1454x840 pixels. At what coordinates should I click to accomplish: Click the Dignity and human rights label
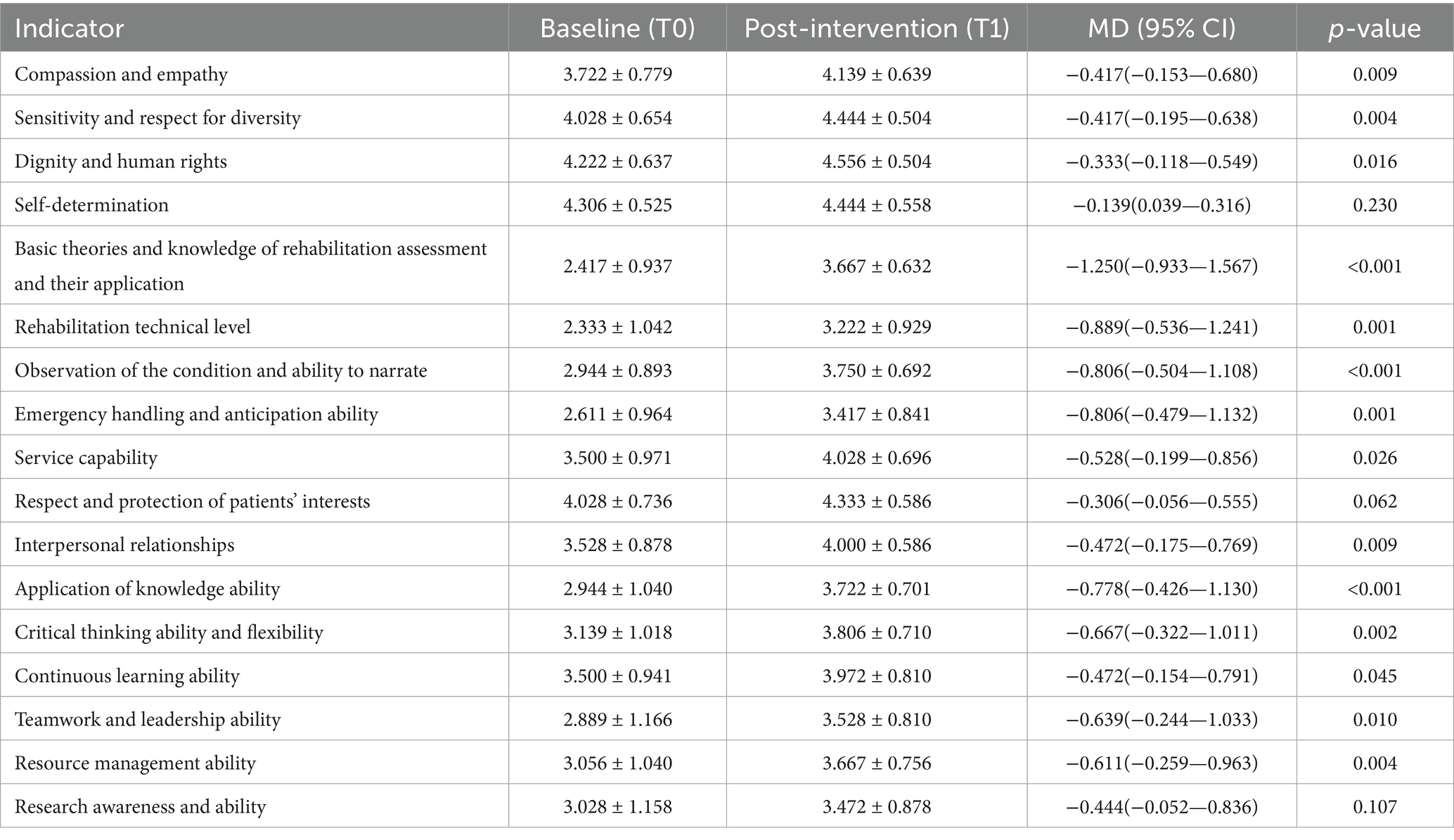[x=121, y=162]
